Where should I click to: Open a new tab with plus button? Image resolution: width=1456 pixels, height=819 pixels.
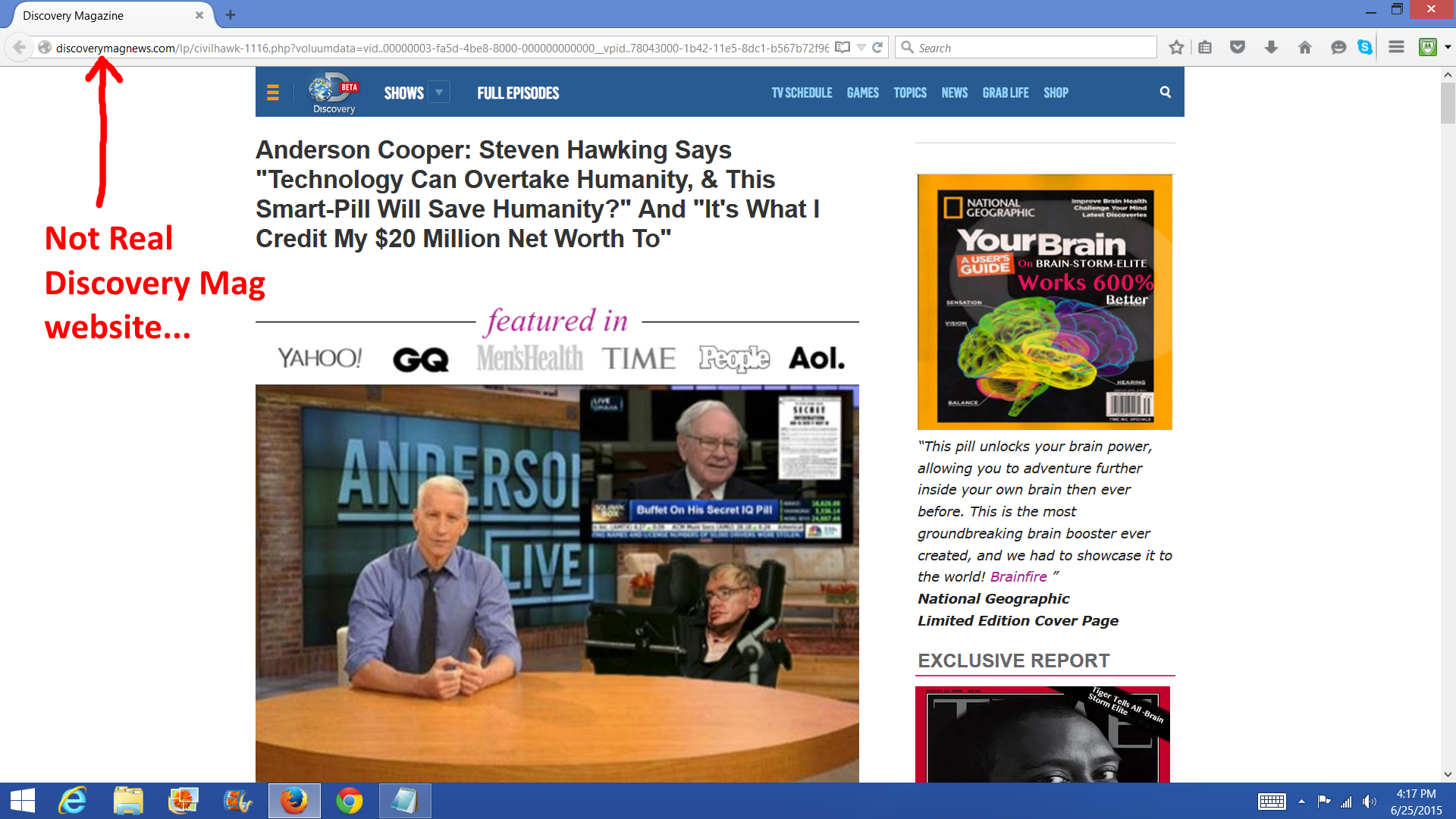tap(231, 14)
